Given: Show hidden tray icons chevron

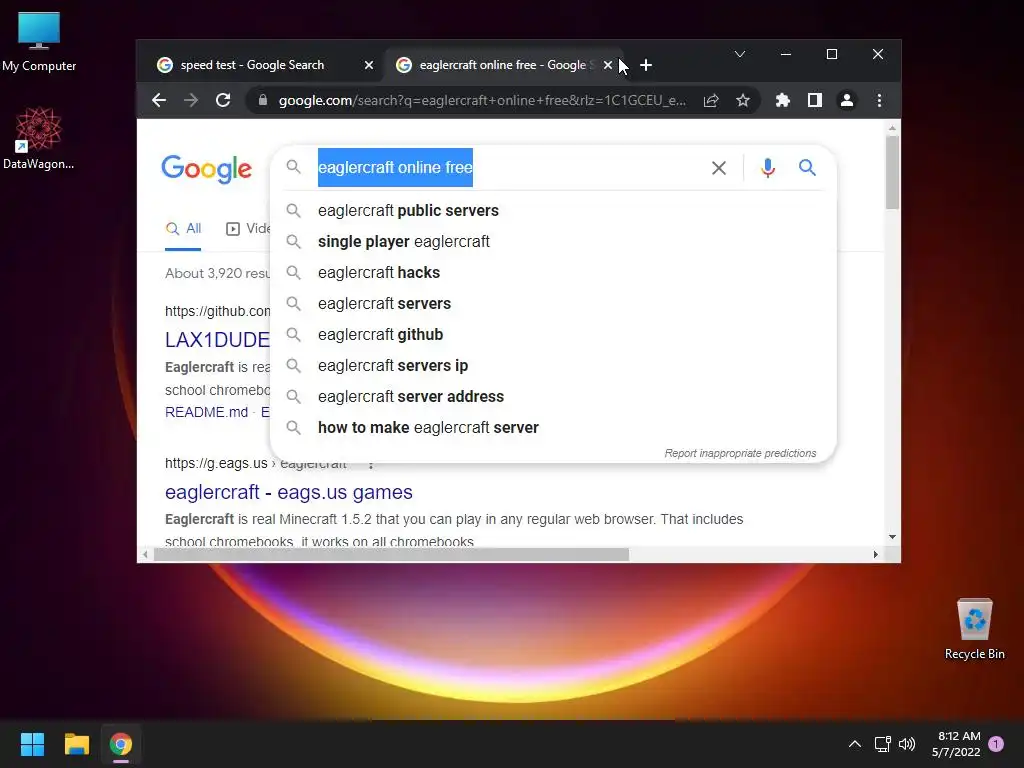Looking at the screenshot, I should point(854,744).
